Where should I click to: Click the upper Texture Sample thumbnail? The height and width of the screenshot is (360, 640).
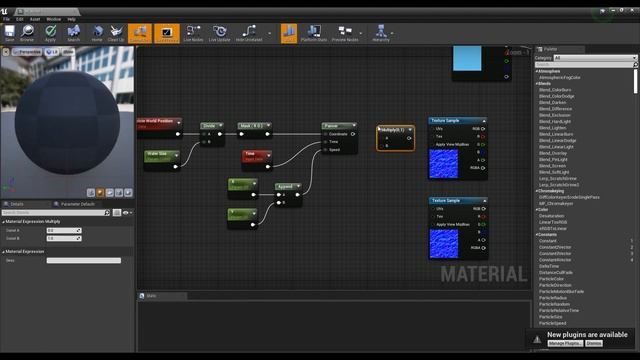tap(443, 164)
